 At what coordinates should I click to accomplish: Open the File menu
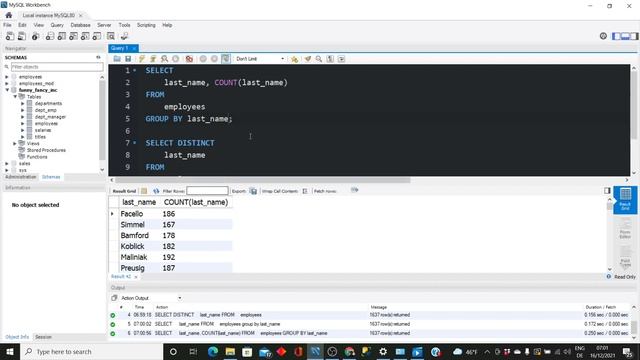point(7,25)
